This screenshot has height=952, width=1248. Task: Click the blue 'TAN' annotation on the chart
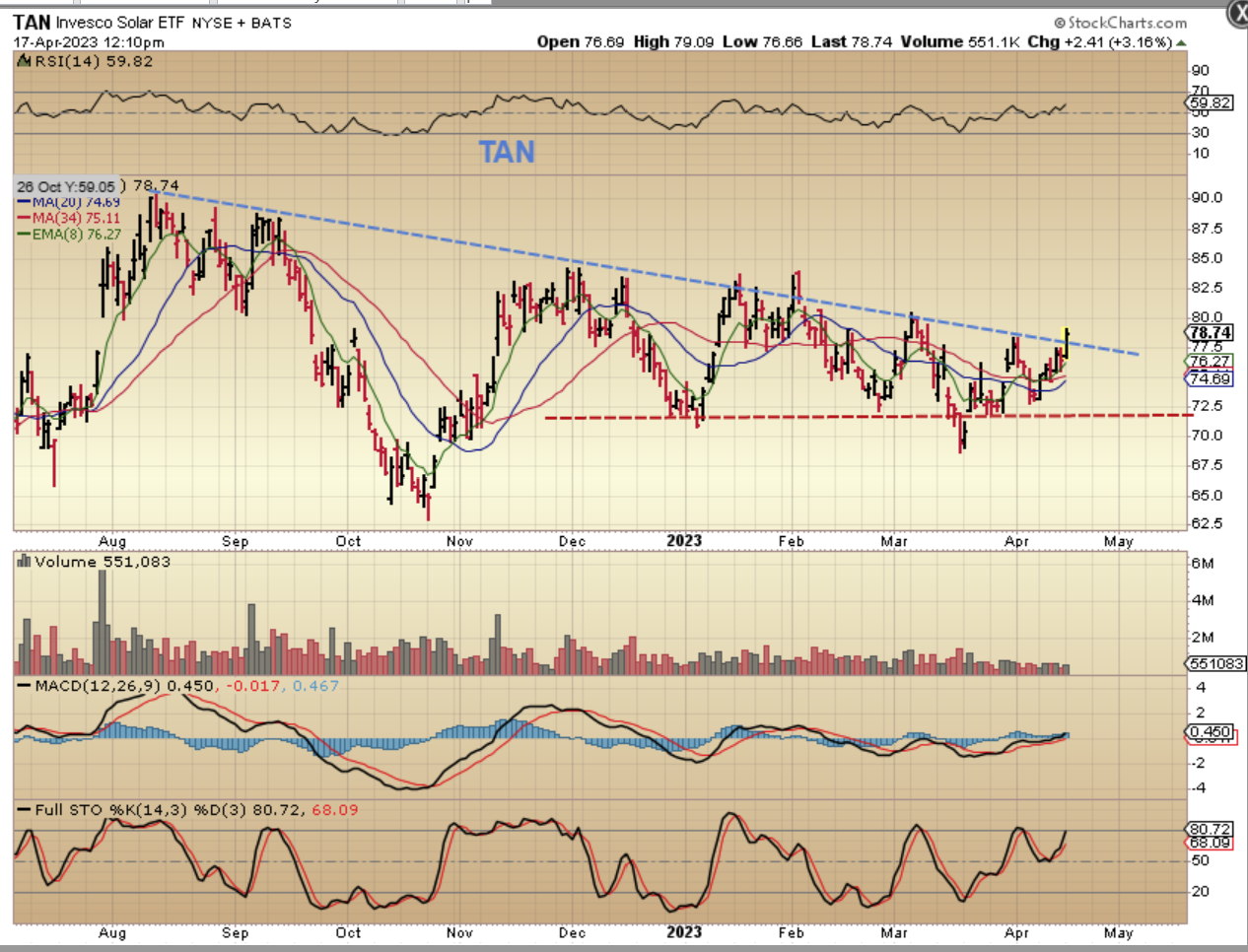pos(507,152)
